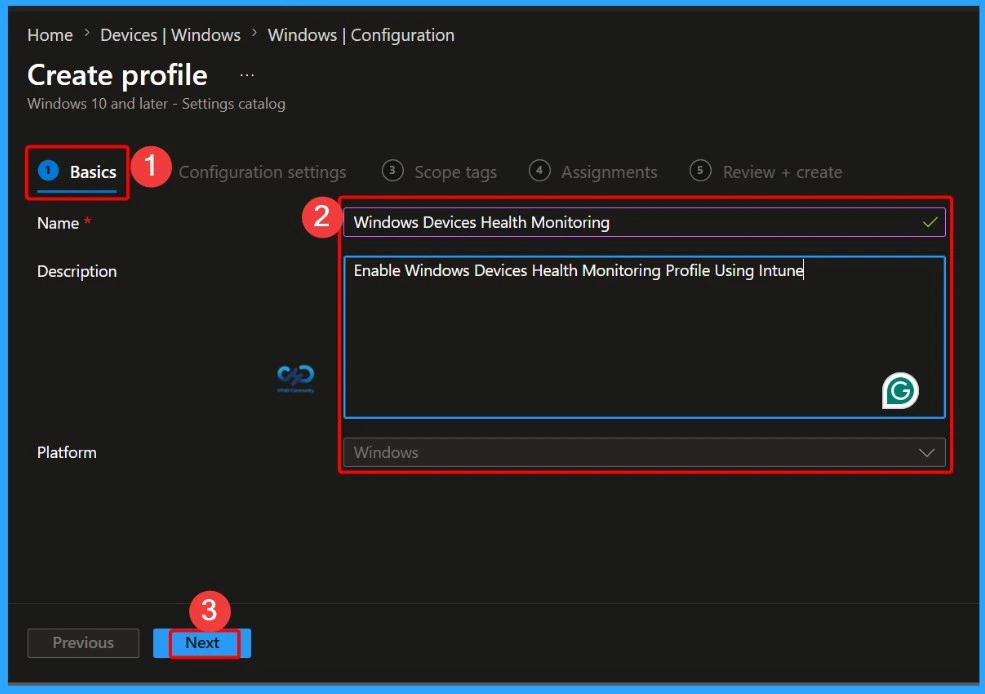This screenshot has width=985, height=694.
Task: Focus the Description text area
Action: click(644, 337)
